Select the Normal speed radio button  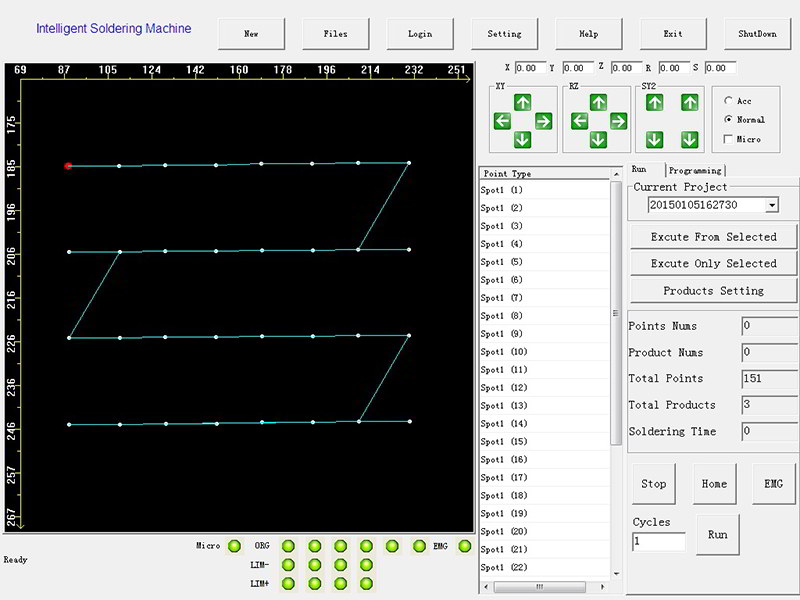[x=729, y=119]
